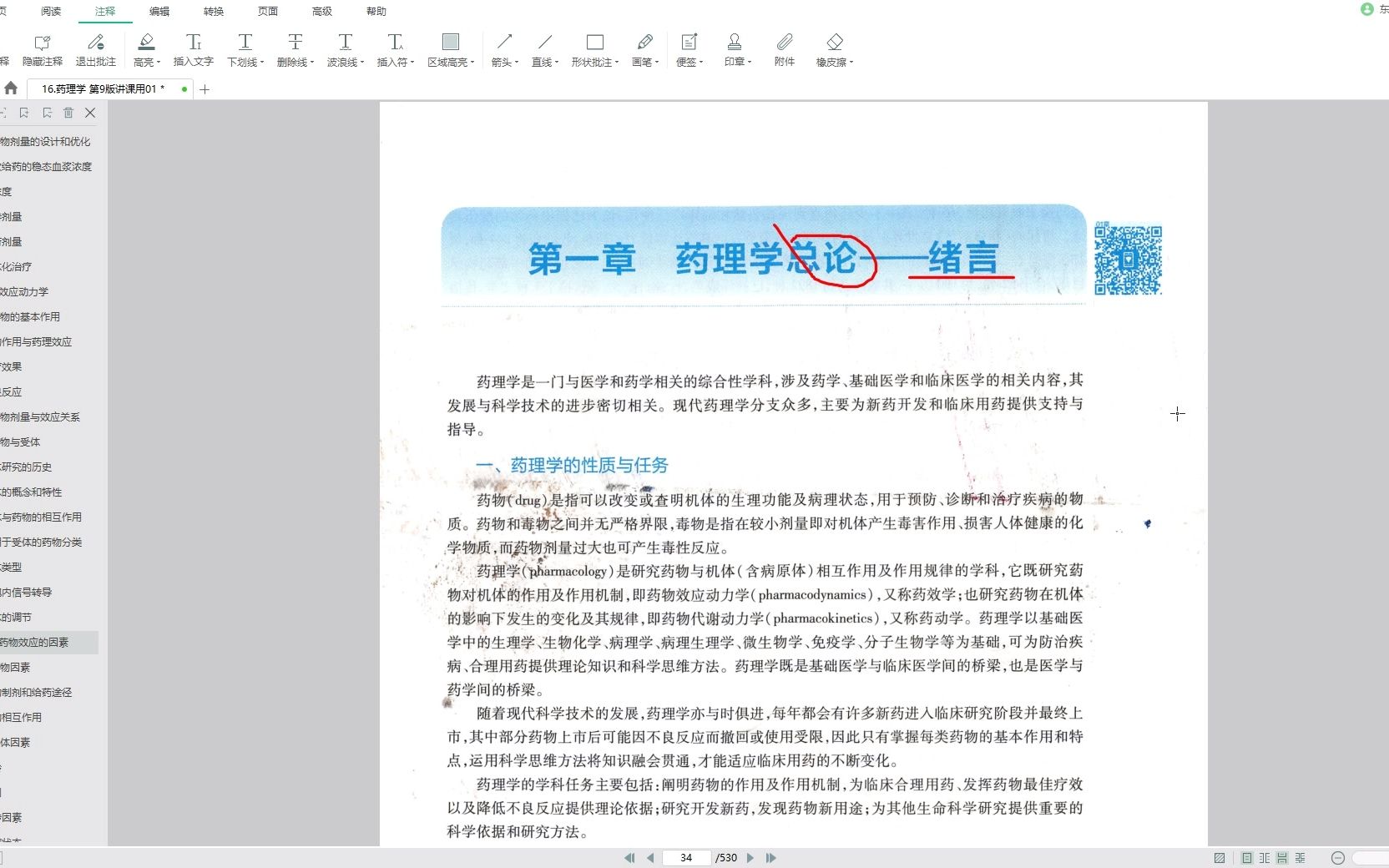Select the 区域高亮 area highlight icon
Screen dimensions: 1389x868
pos(451,43)
